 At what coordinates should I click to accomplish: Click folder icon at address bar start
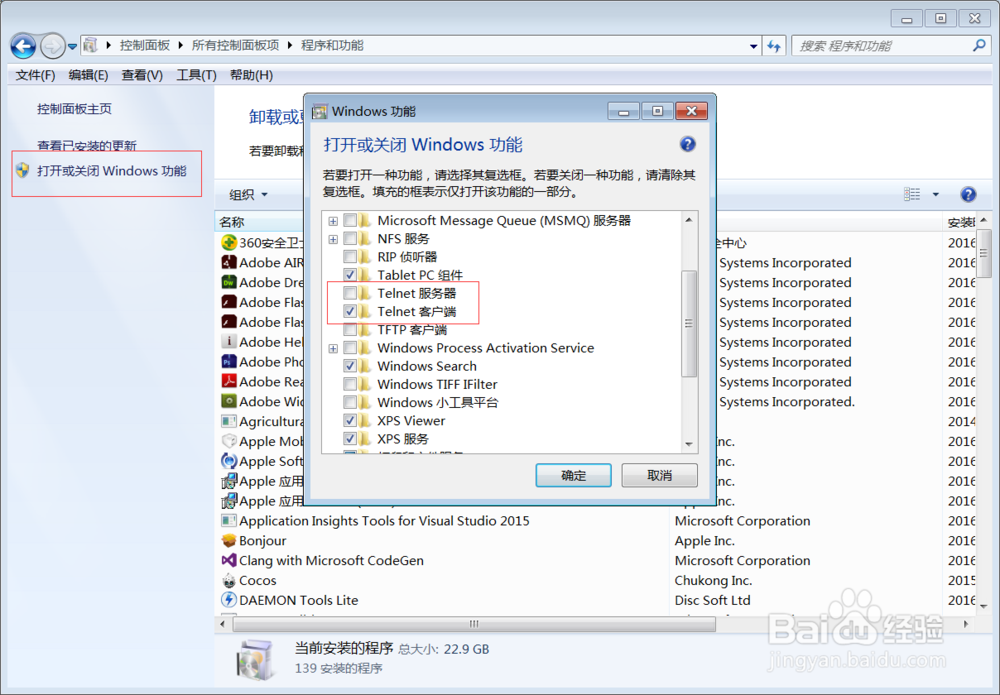(91, 45)
